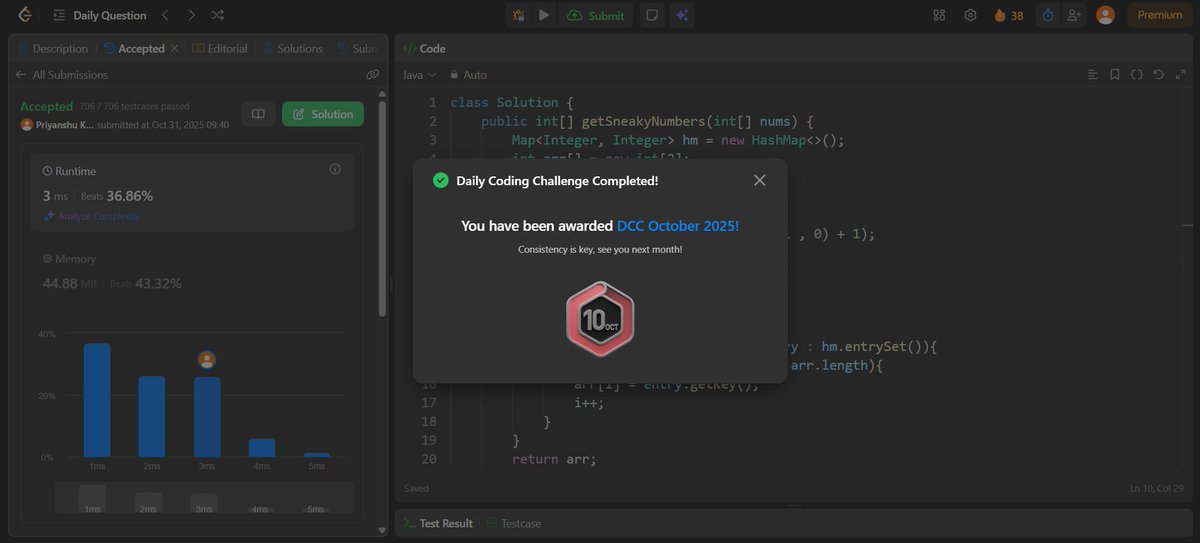
Task: Submit the solution
Action: (x=596, y=15)
